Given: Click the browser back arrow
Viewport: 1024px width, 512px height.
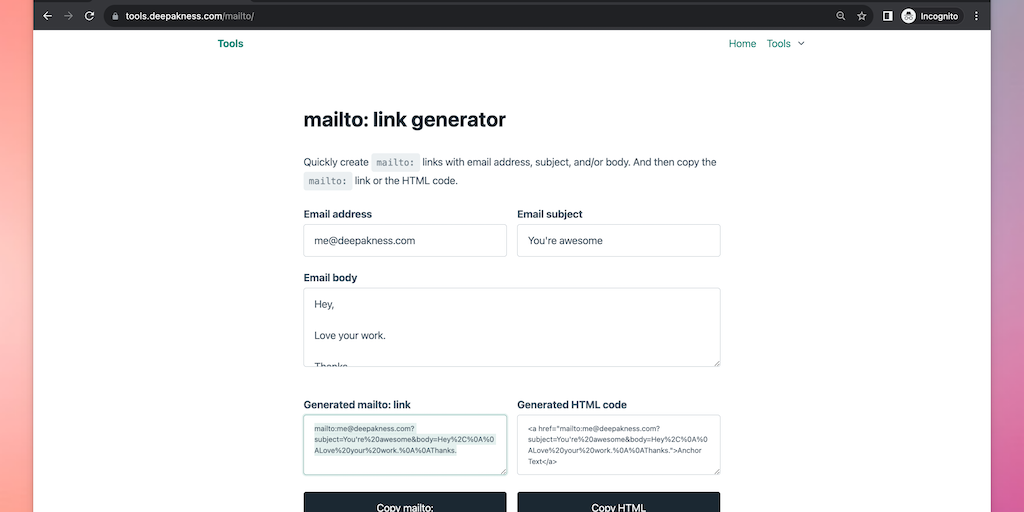Looking at the screenshot, I should pos(47,16).
